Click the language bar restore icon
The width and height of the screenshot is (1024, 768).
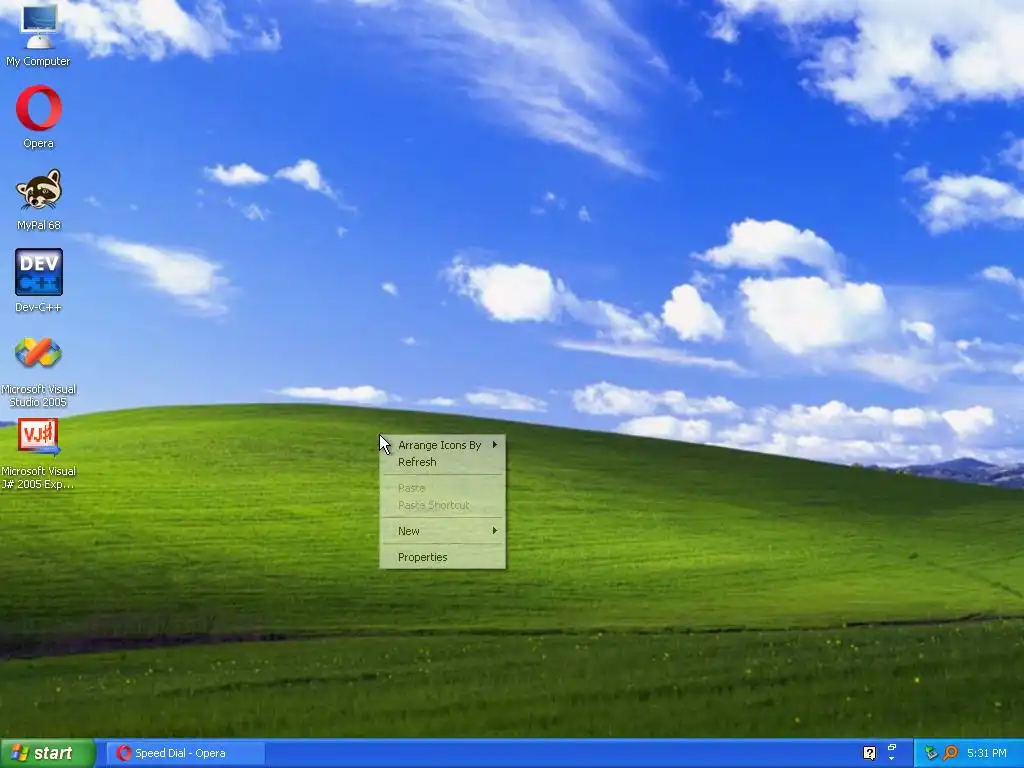point(892,747)
